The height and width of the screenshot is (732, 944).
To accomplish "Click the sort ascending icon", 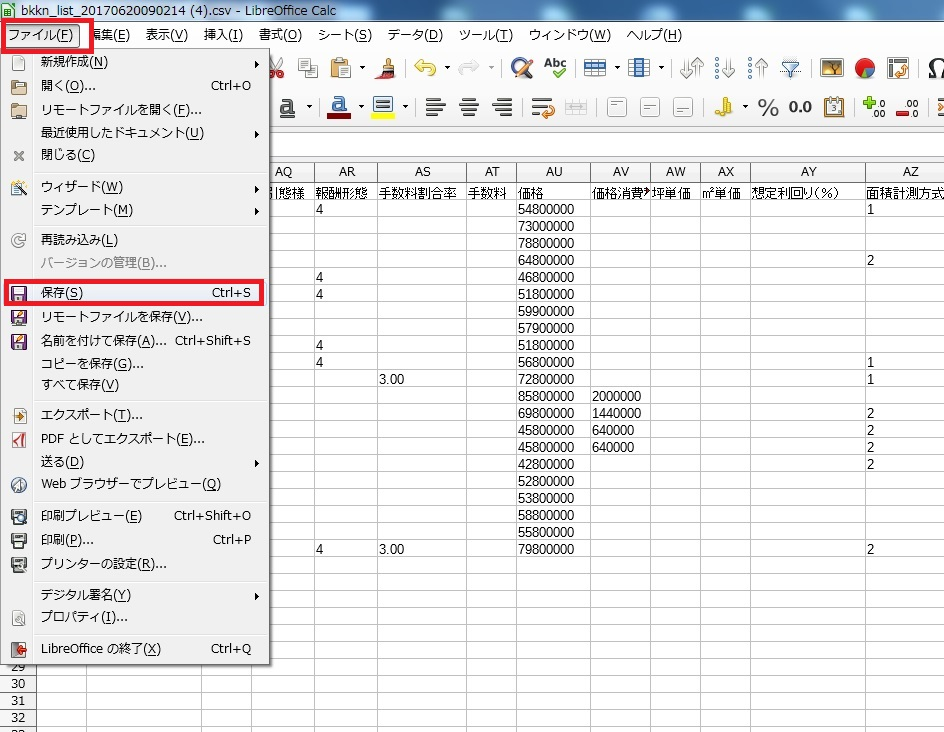I will (725, 68).
